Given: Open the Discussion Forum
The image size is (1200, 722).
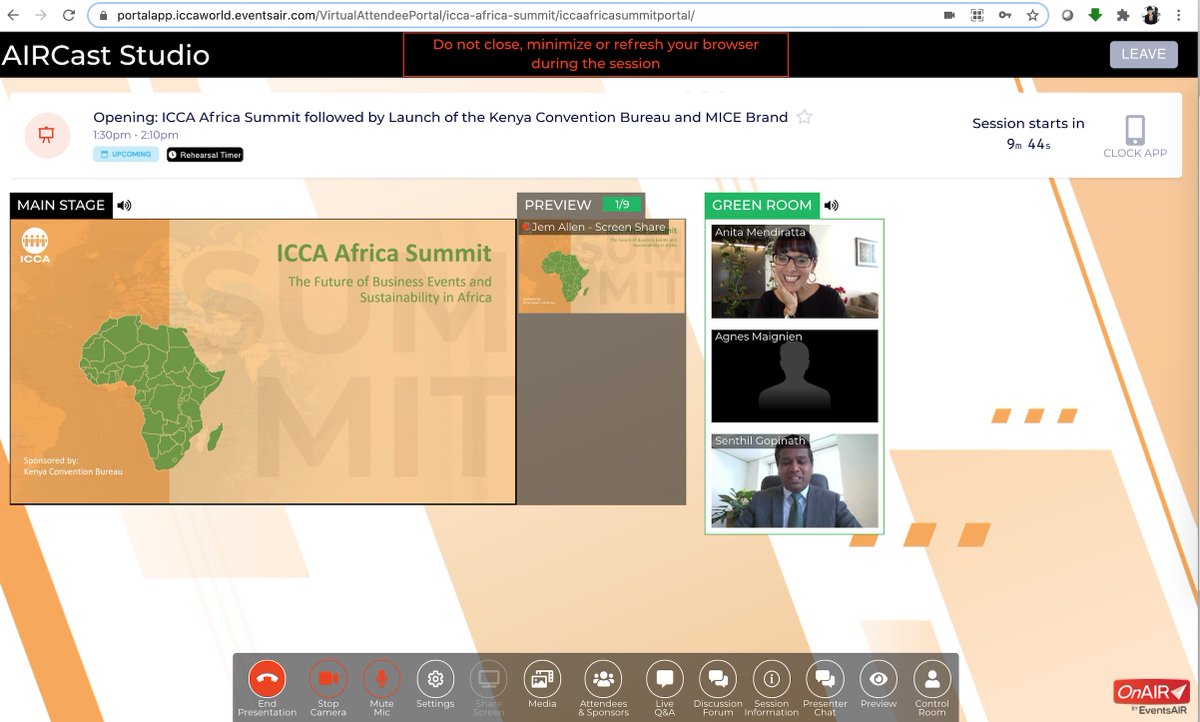Looking at the screenshot, I should tap(718, 679).
